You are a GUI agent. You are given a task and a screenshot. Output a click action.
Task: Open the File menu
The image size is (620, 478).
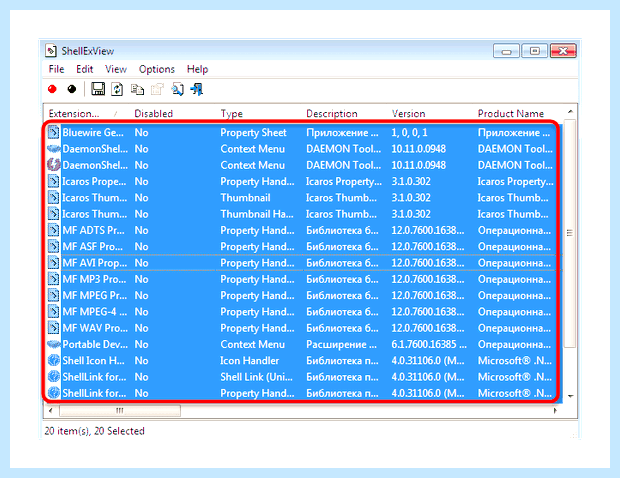pyautogui.click(x=56, y=69)
